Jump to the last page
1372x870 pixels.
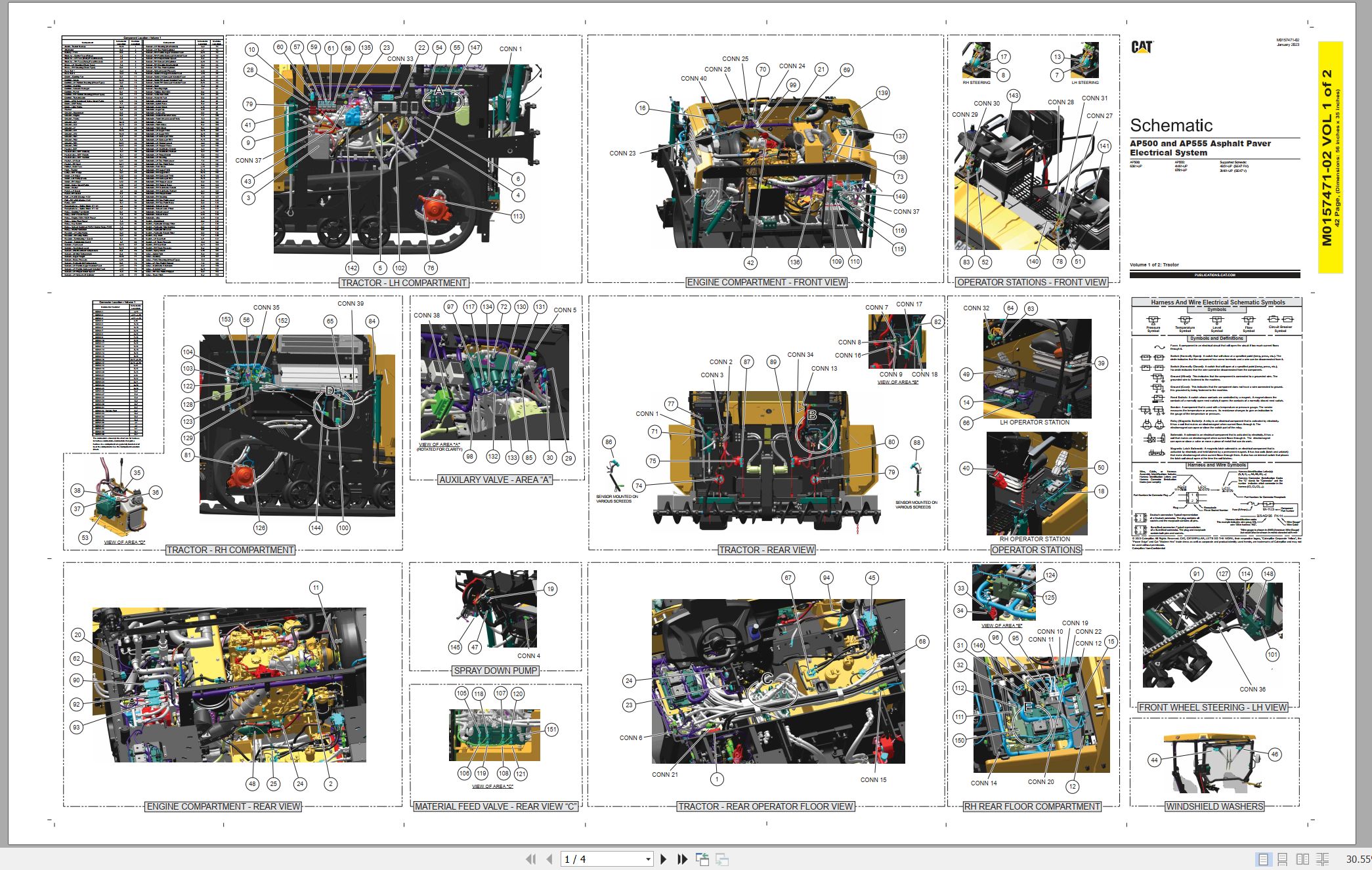(682, 859)
